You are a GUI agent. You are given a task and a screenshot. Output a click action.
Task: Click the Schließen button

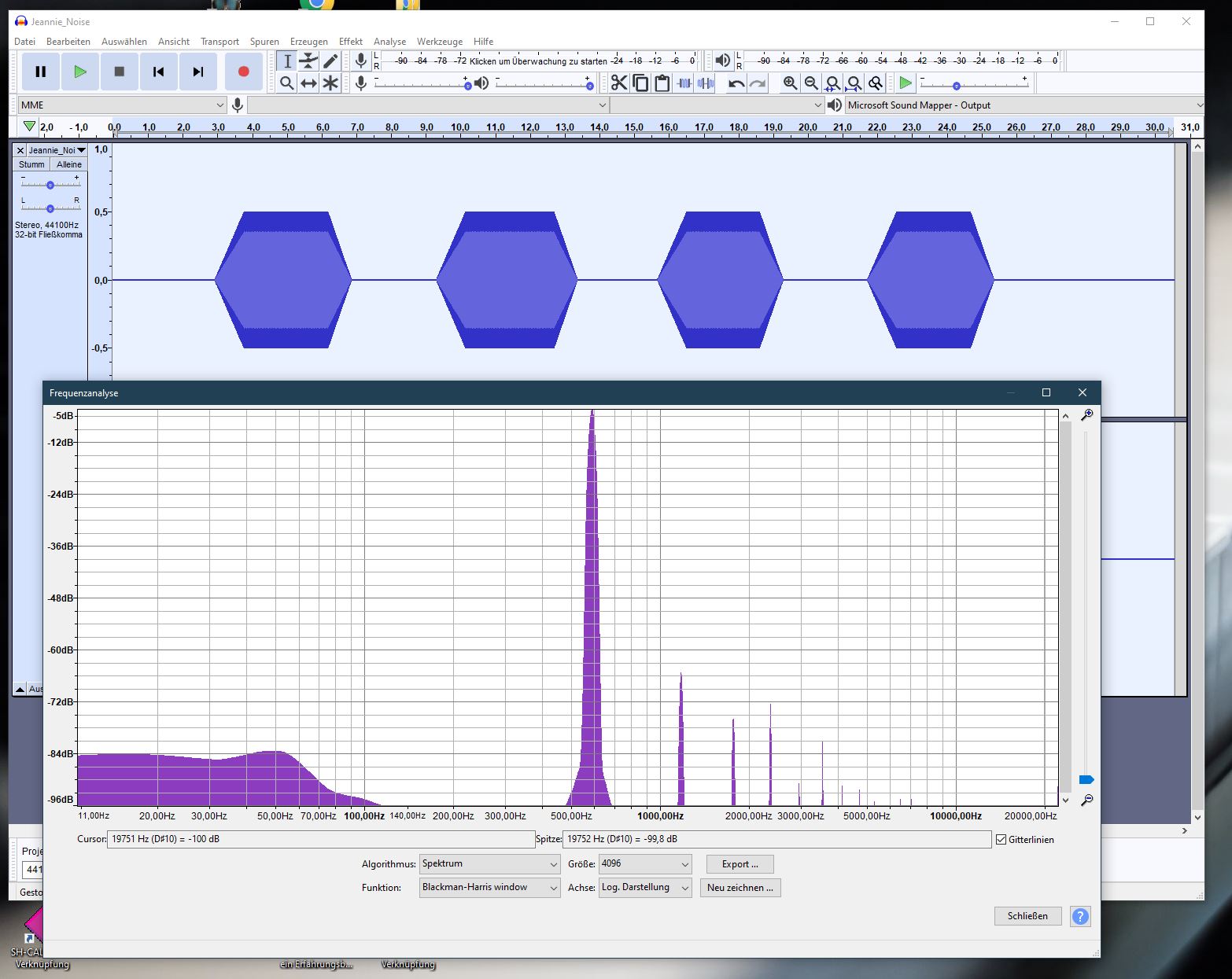click(x=1027, y=916)
